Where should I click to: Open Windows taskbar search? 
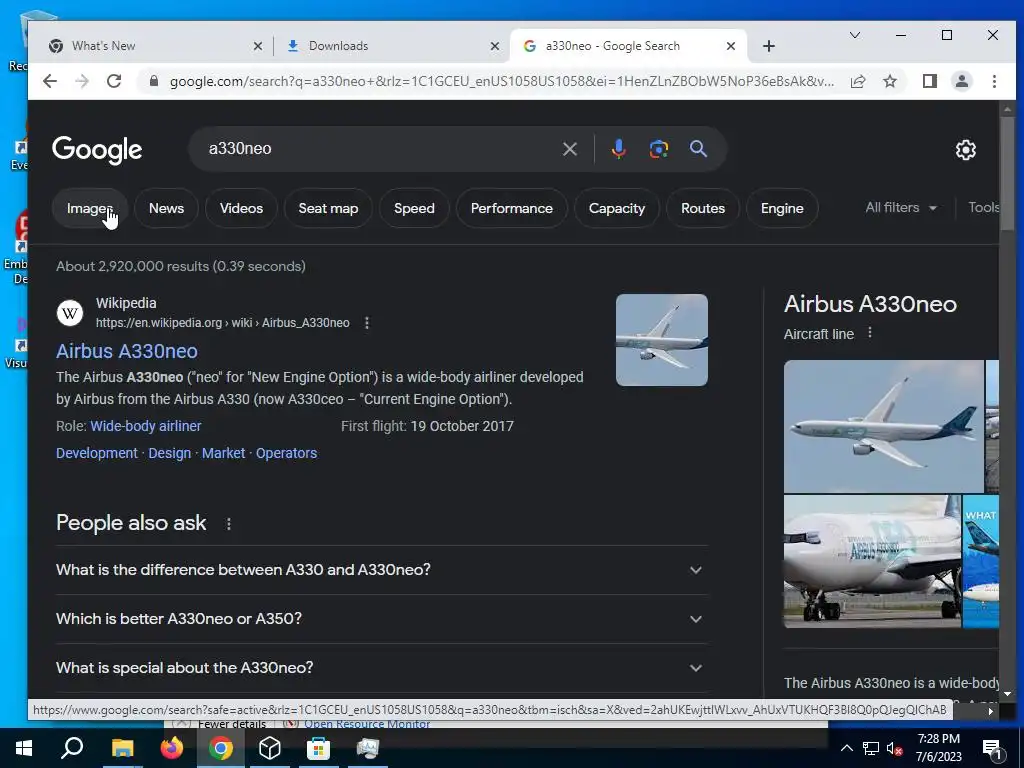[72, 748]
